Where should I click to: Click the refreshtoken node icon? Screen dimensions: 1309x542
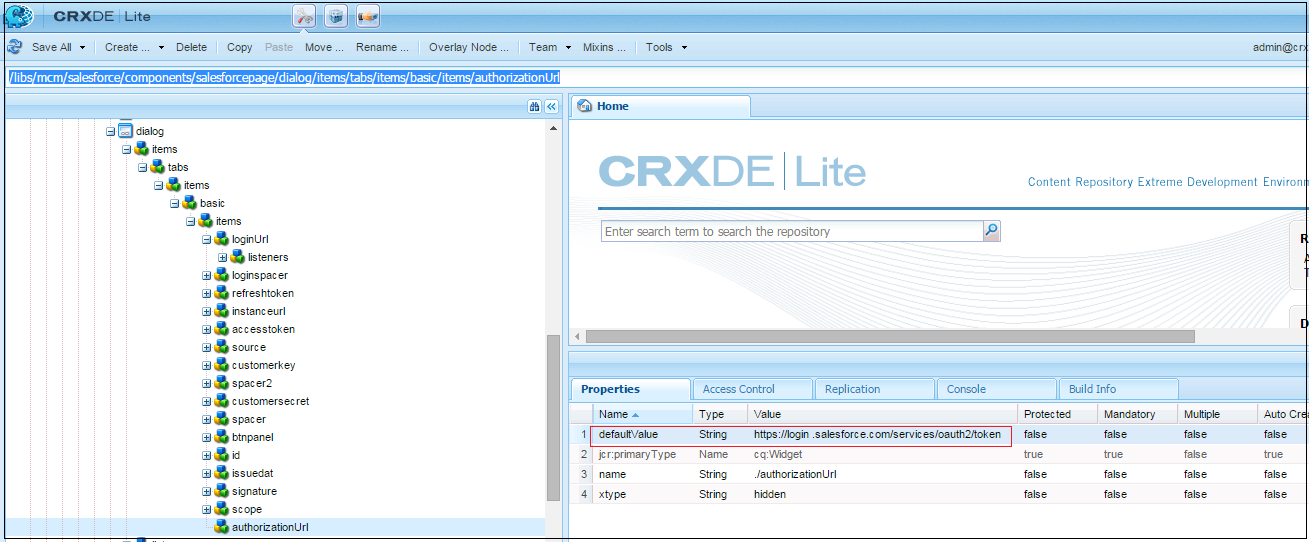(x=222, y=293)
